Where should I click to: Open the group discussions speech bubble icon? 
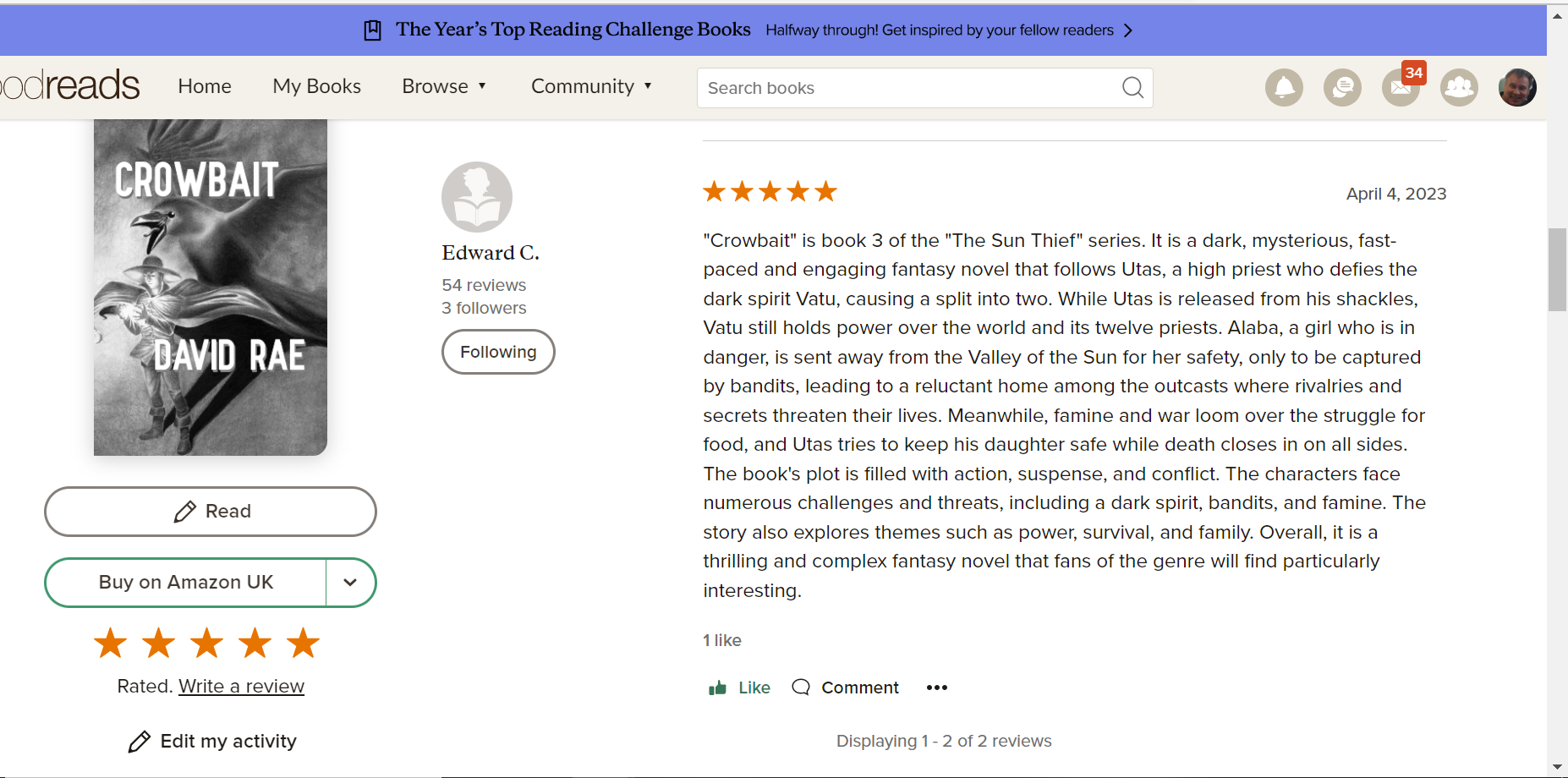(1342, 87)
